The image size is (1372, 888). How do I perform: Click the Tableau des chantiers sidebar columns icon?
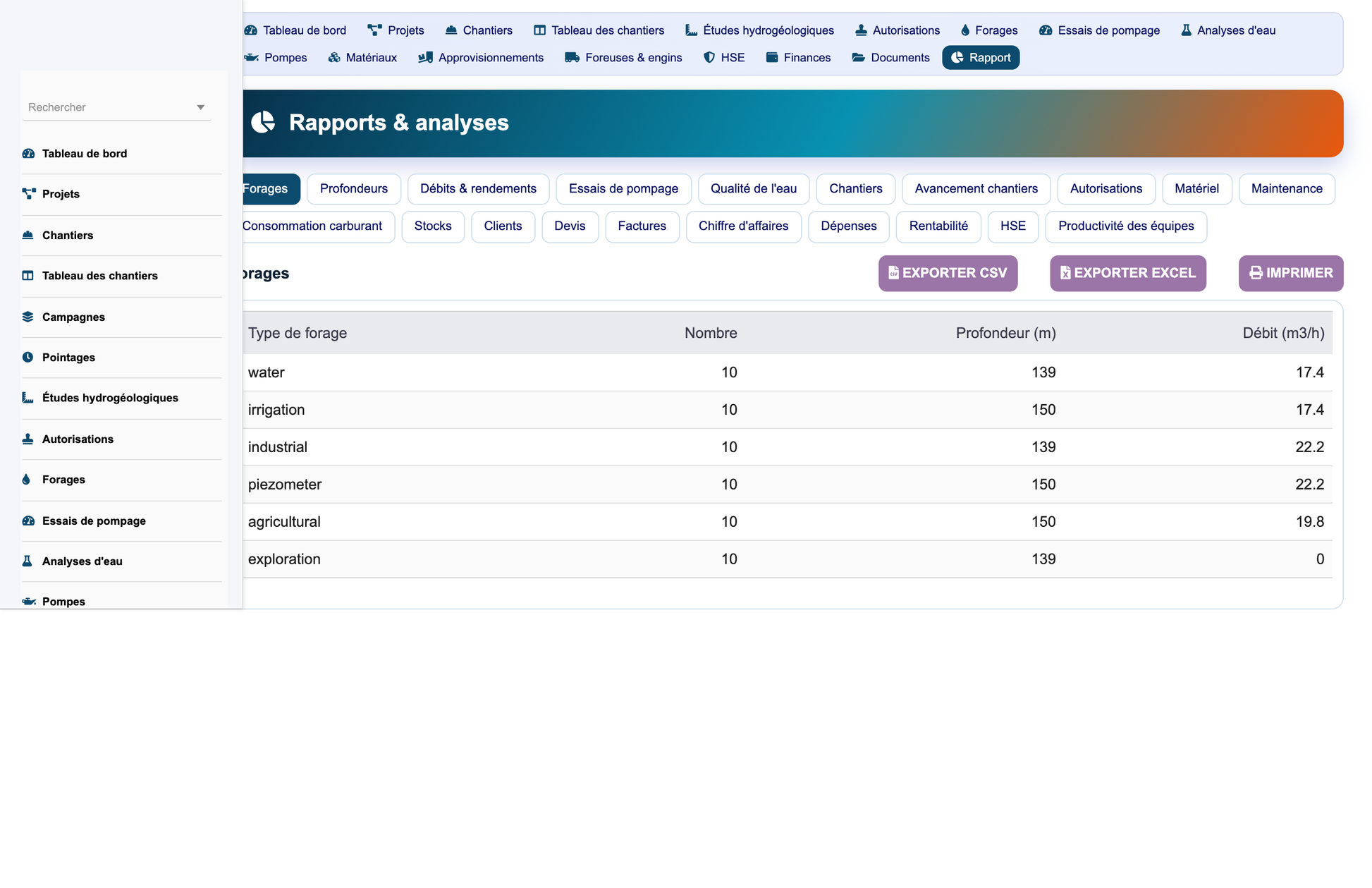click(28, 276)
